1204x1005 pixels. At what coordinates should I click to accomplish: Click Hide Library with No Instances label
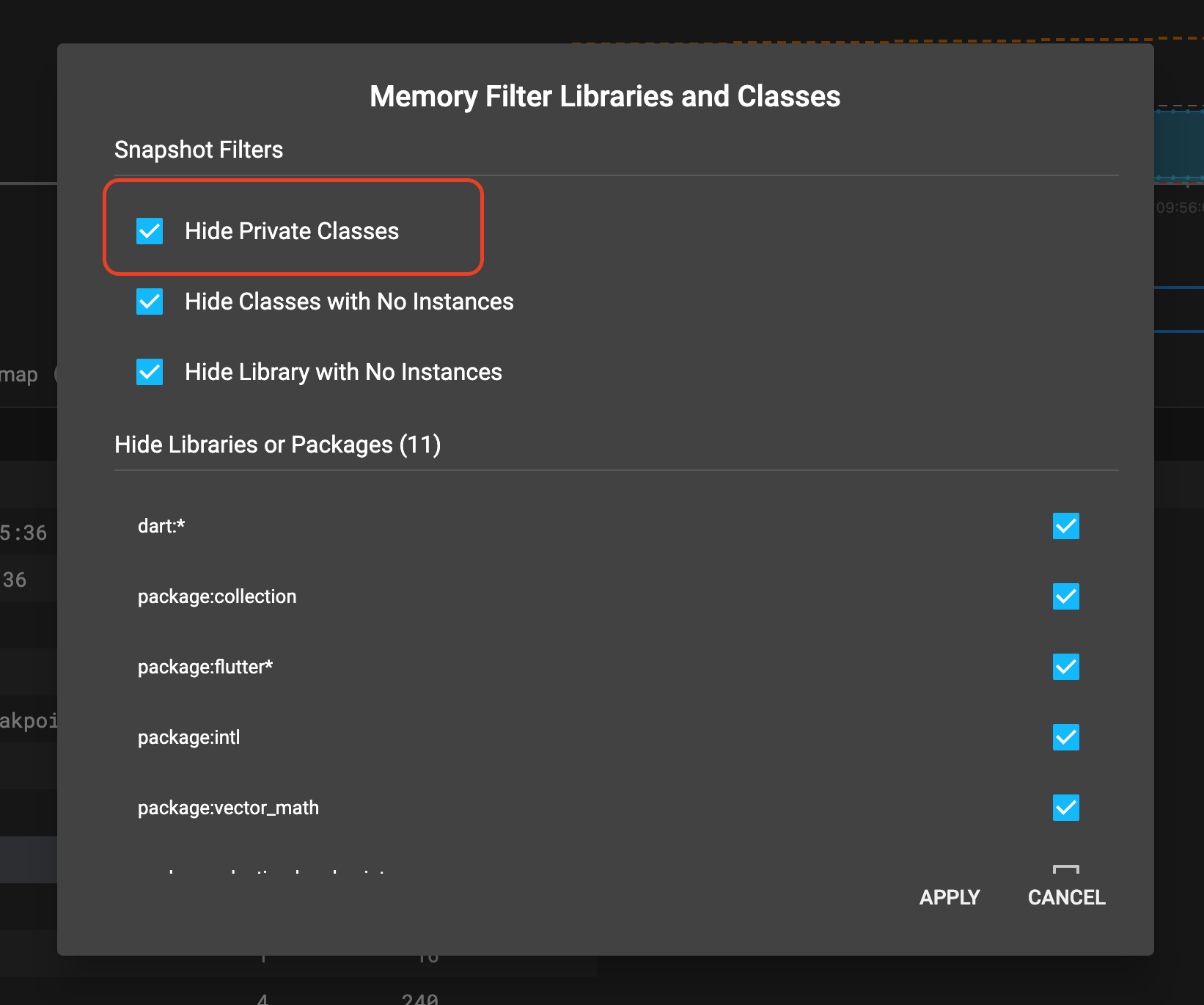tap(343, 372)
